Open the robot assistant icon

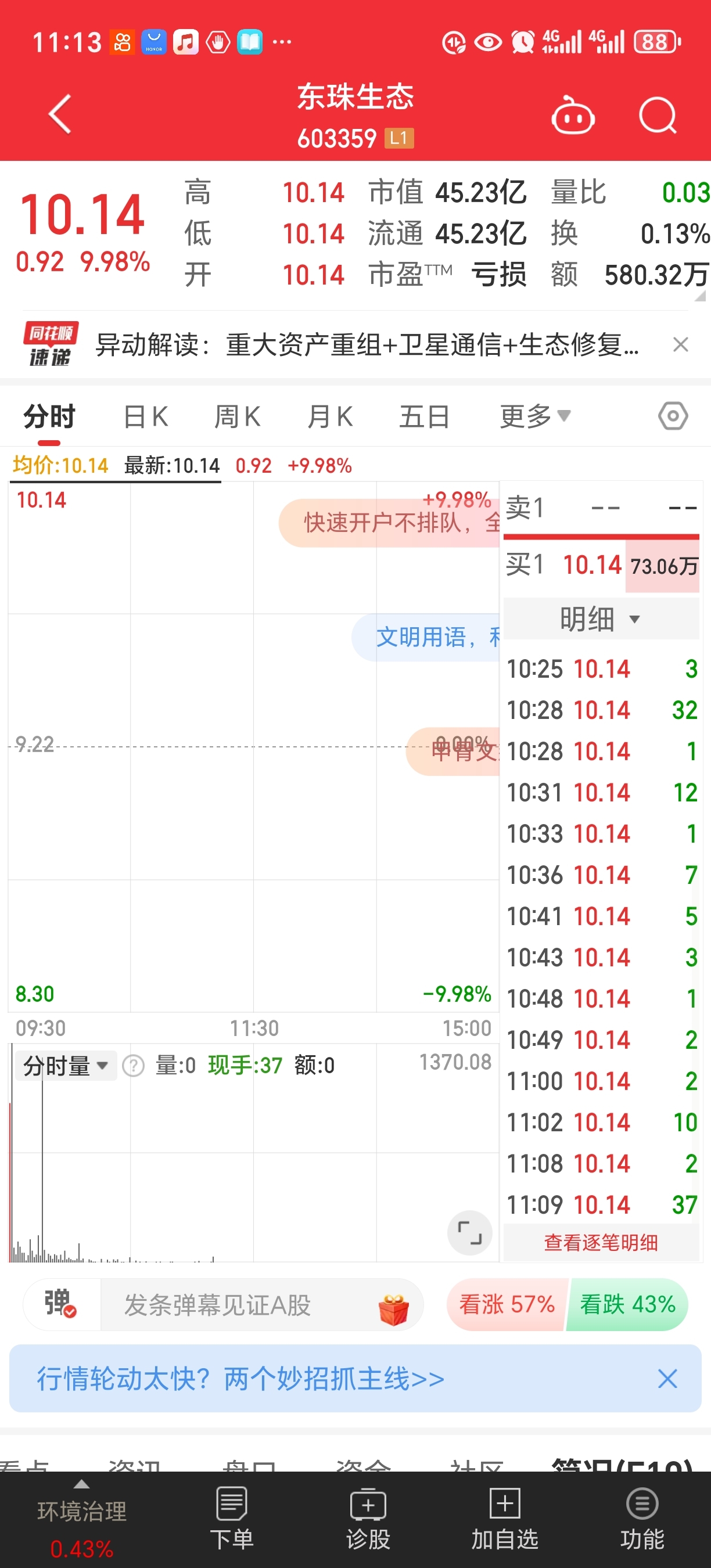(x=573, y=115)
